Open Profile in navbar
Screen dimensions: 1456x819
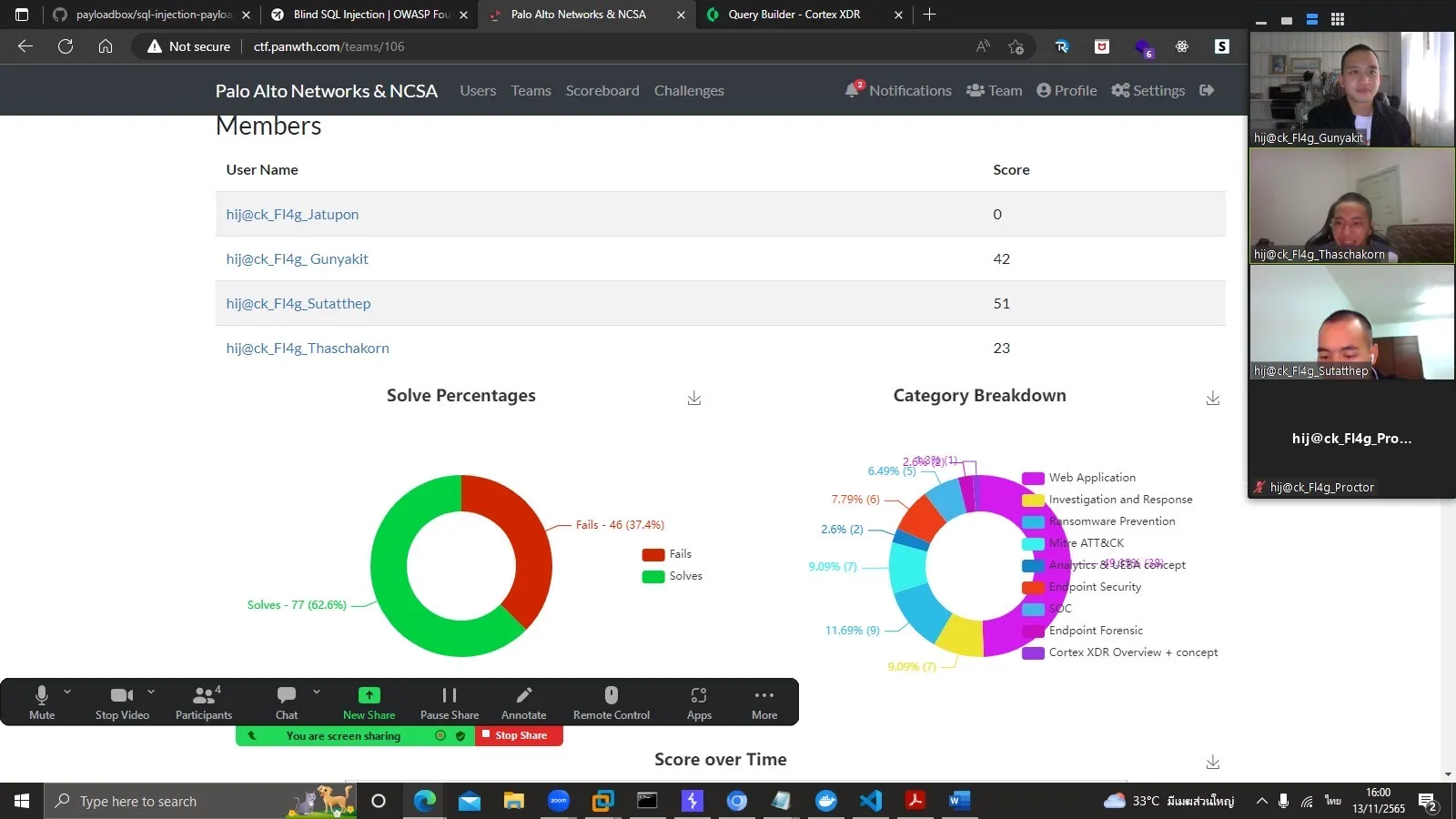pos(1067,90)
